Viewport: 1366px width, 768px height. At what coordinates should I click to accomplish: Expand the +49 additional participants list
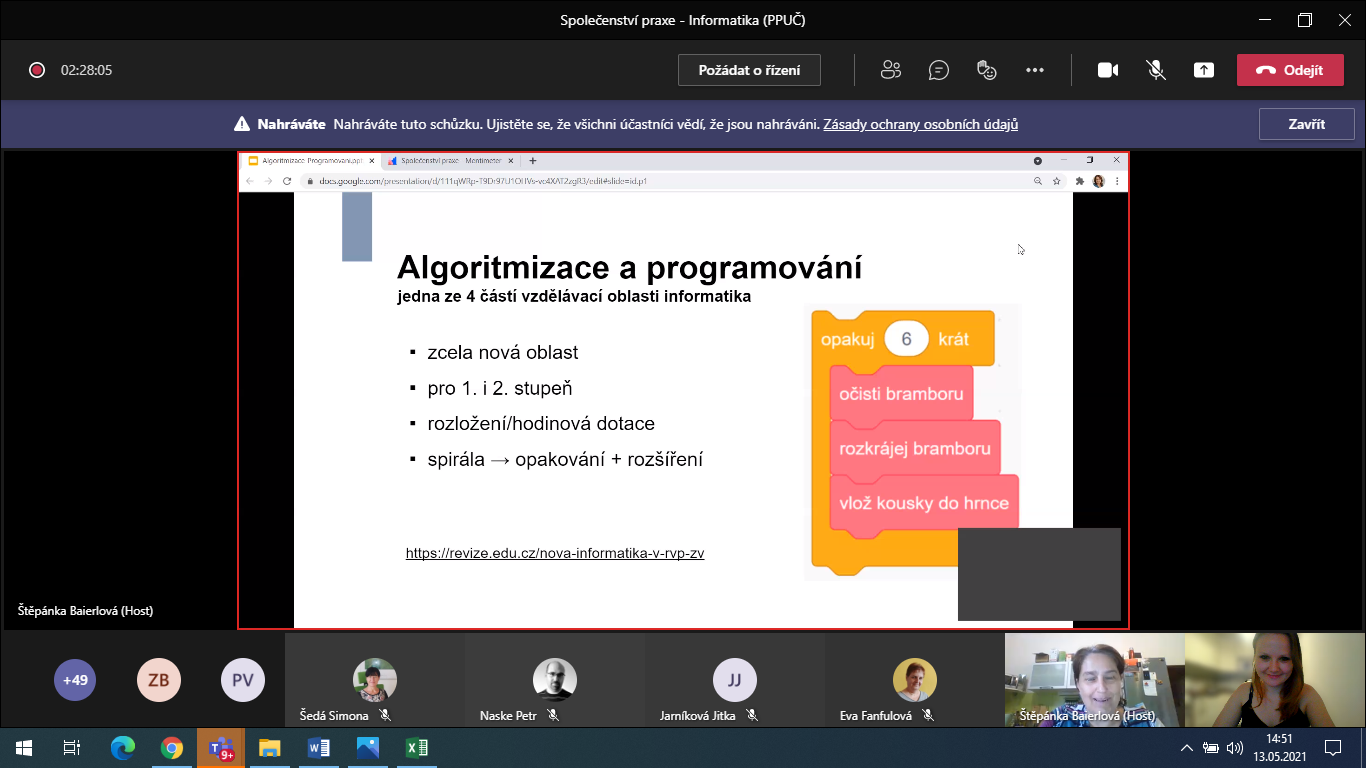[x=75, y=680]
